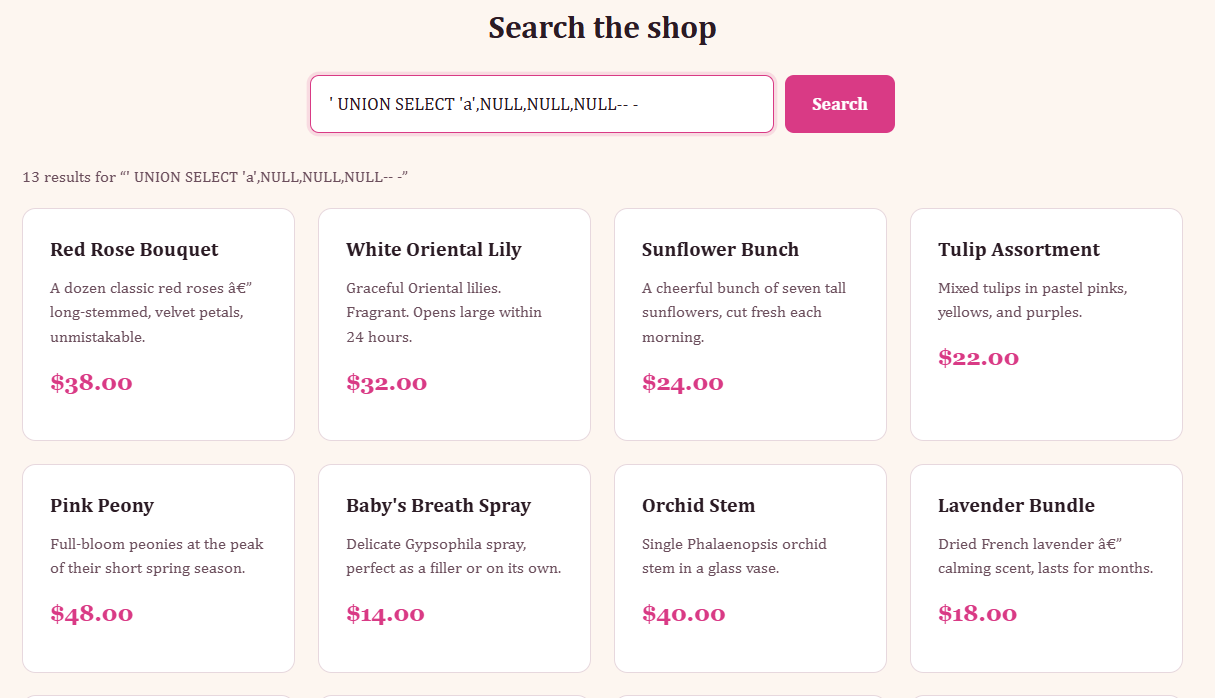Click the $22.00 Tulip Assortment price
1215x698 pixels.
(978, 358)
